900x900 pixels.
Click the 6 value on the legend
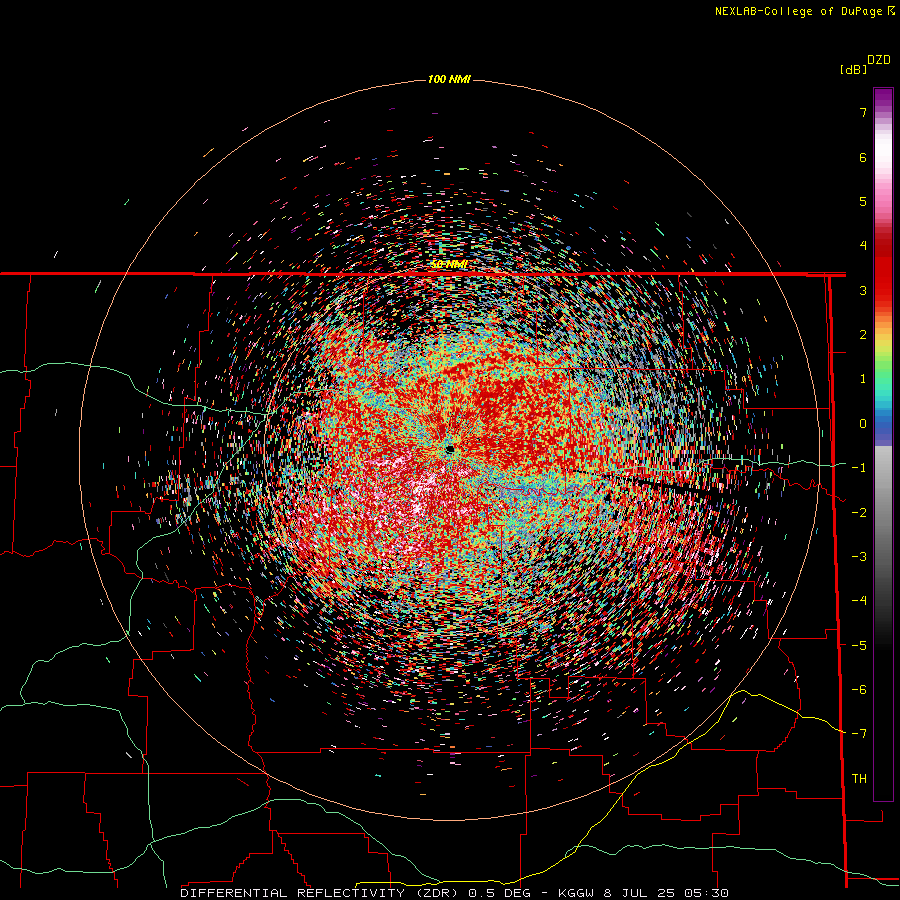pyautogui.click(x=863, y=157)
